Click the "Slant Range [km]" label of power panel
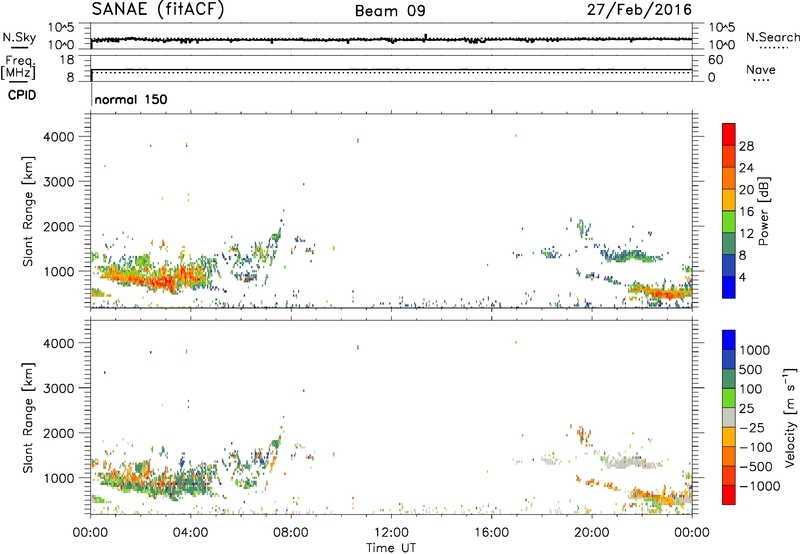This screenshot has height=554, width=800. (28, 211)
